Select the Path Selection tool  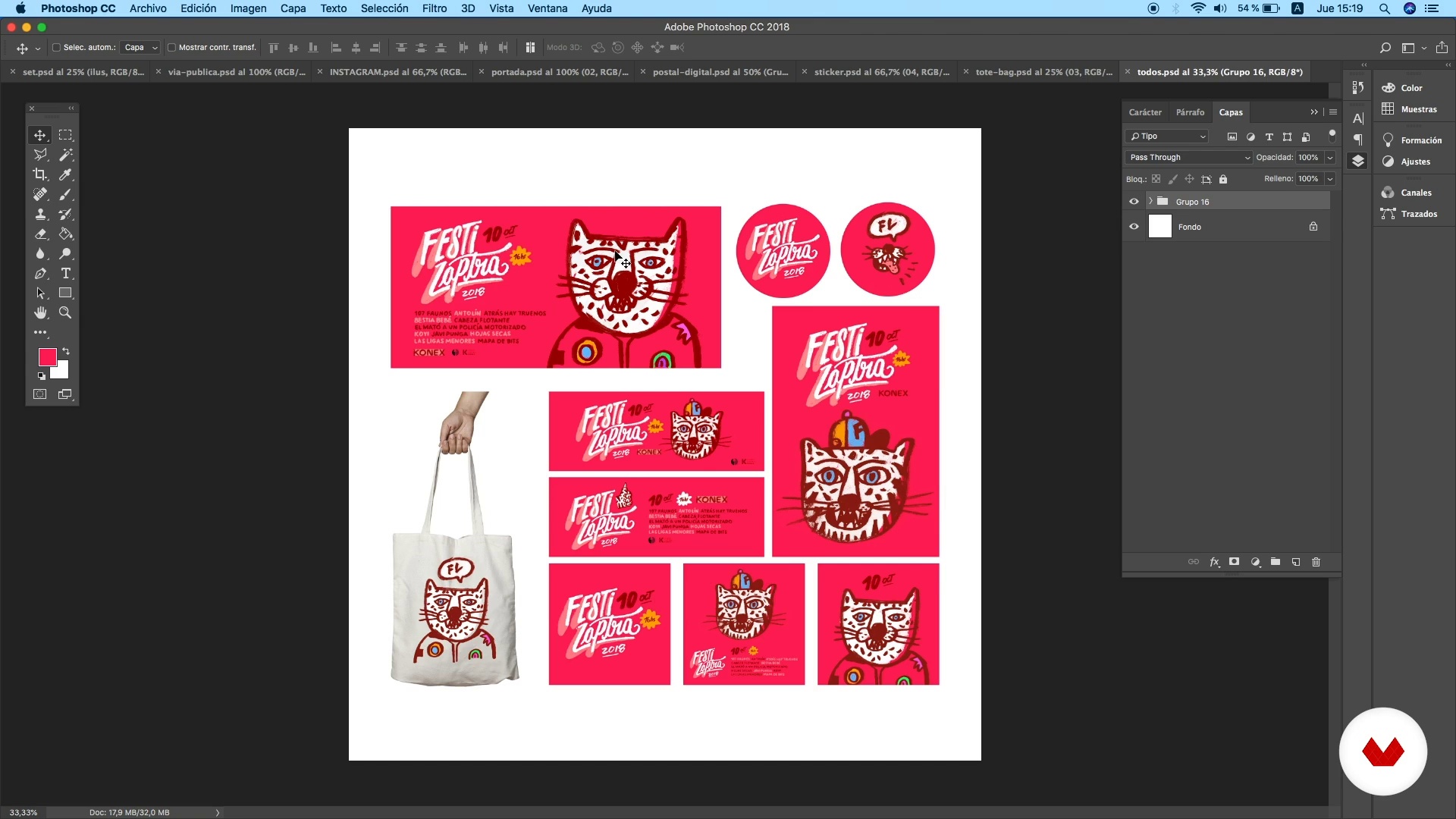40,293
